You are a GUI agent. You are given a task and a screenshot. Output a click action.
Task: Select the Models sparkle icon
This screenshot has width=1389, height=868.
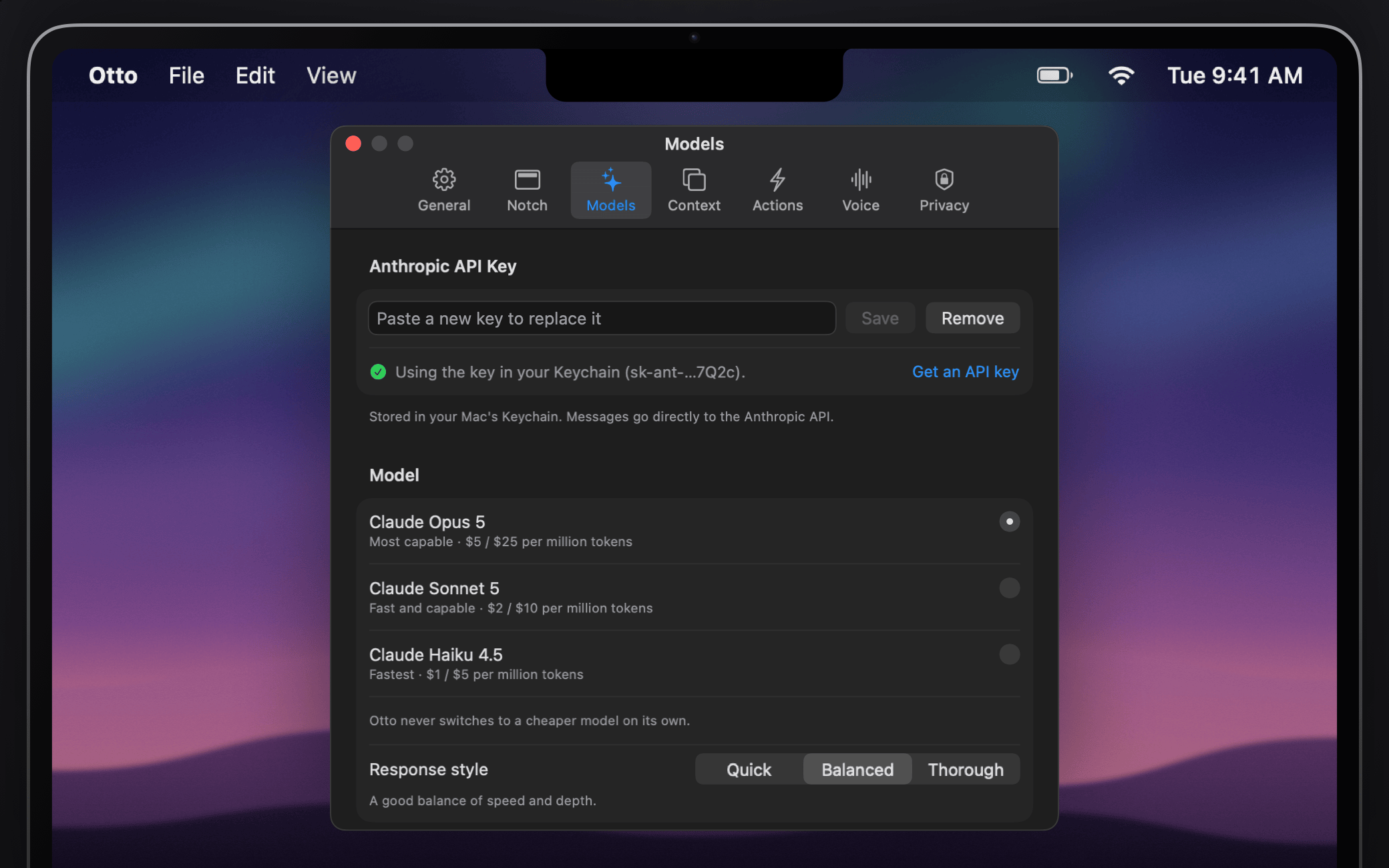tap(610, 180)
